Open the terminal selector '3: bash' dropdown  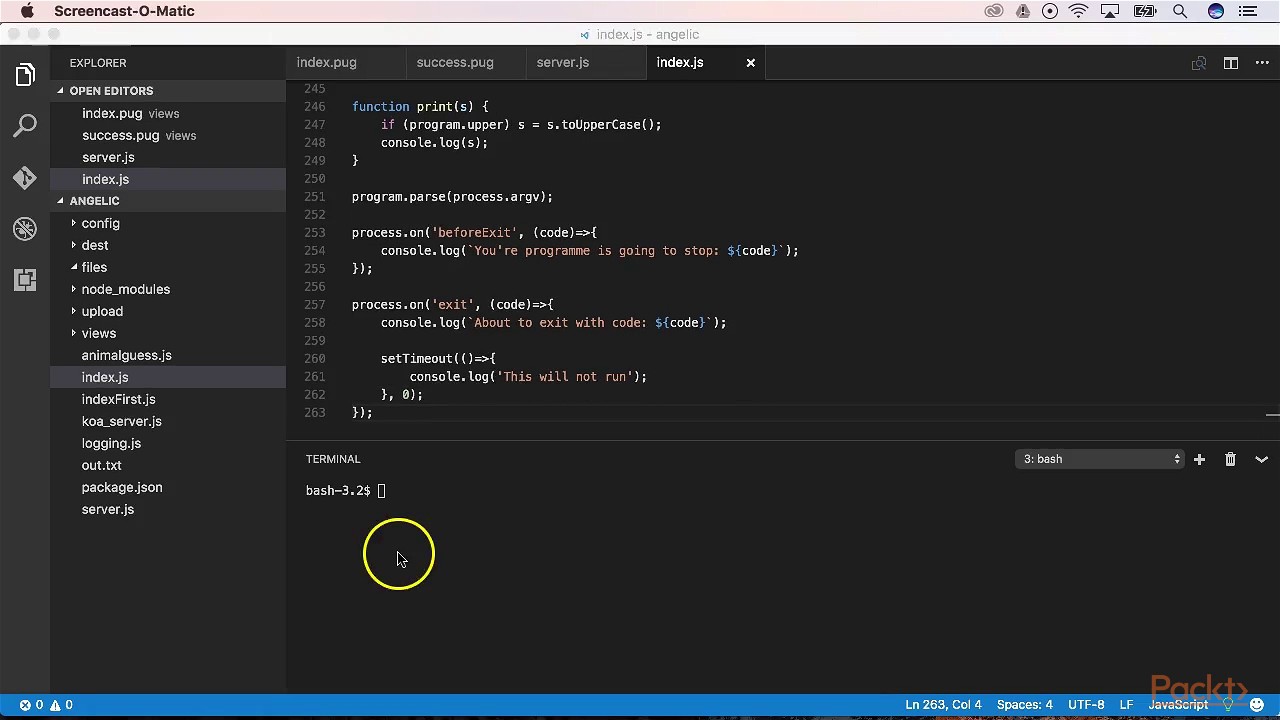pyautogui.click(x=1100, y=459)
